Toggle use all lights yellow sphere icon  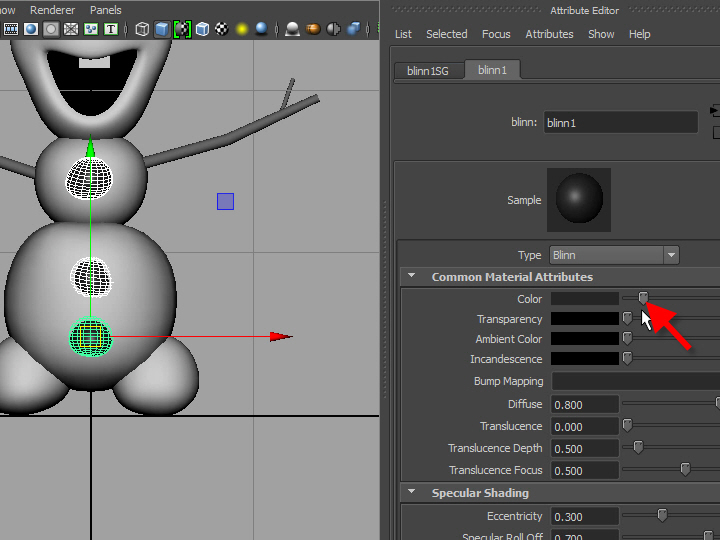tap(241, 30)
